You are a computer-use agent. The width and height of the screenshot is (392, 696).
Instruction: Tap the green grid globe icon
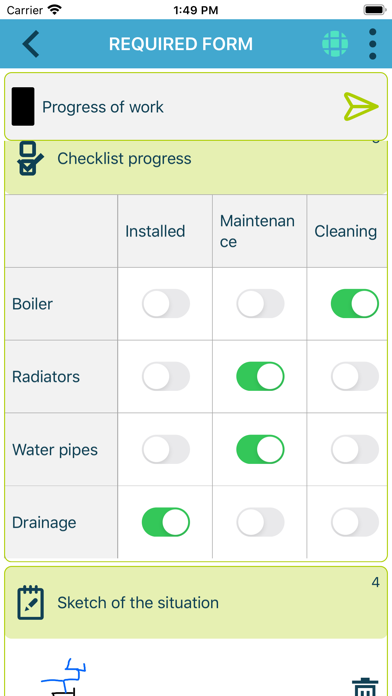[x=335, y=44]
